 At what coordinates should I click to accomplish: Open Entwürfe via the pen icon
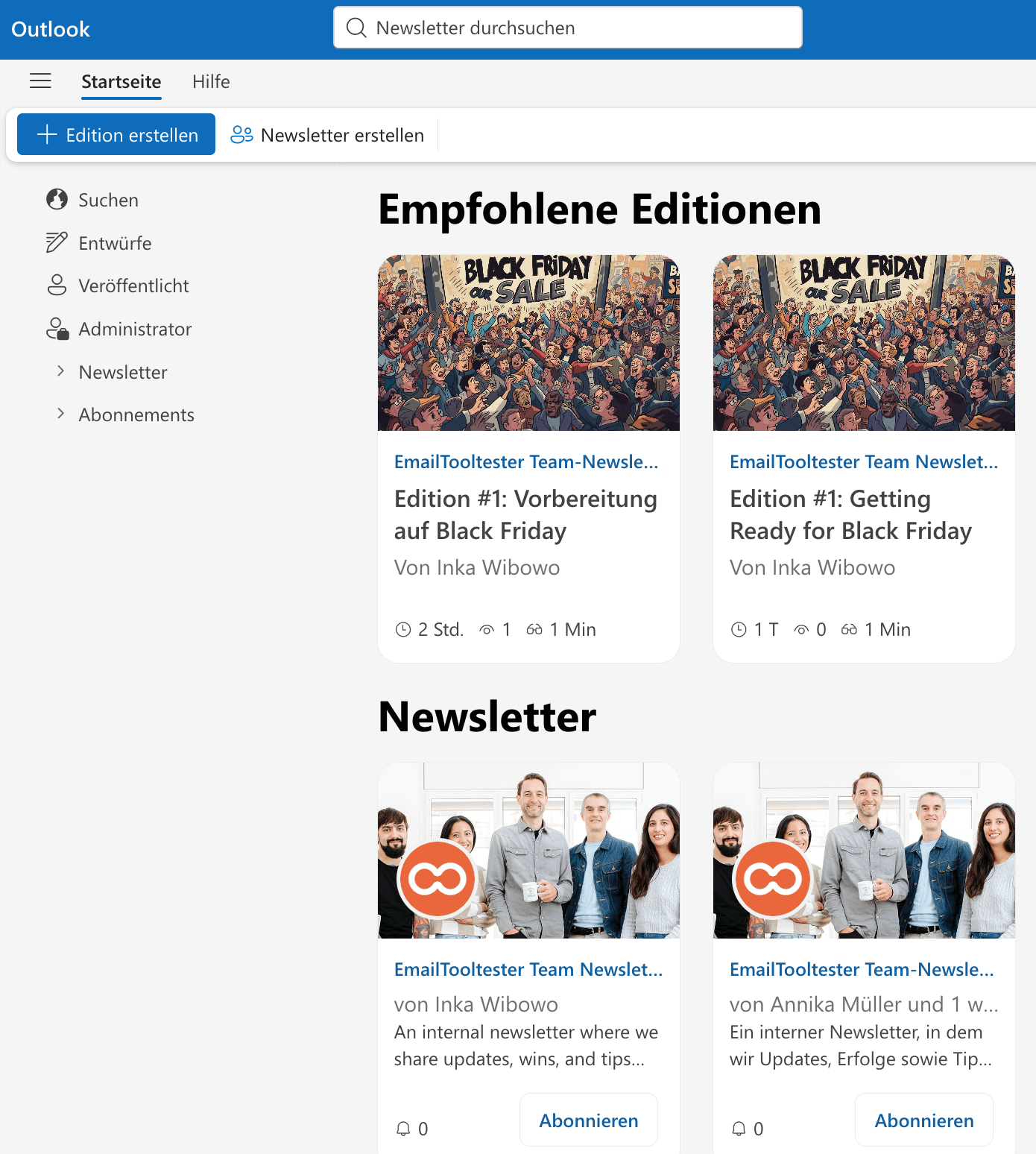pyautogui.click(x=55, y=242)
